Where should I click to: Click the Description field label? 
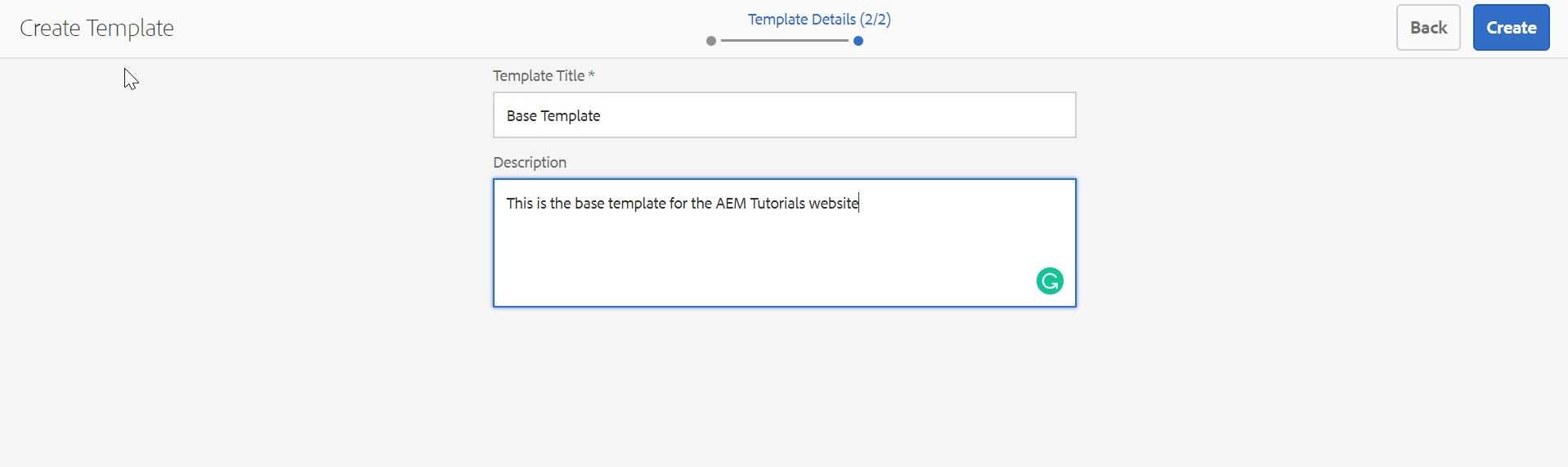(530, 163)
